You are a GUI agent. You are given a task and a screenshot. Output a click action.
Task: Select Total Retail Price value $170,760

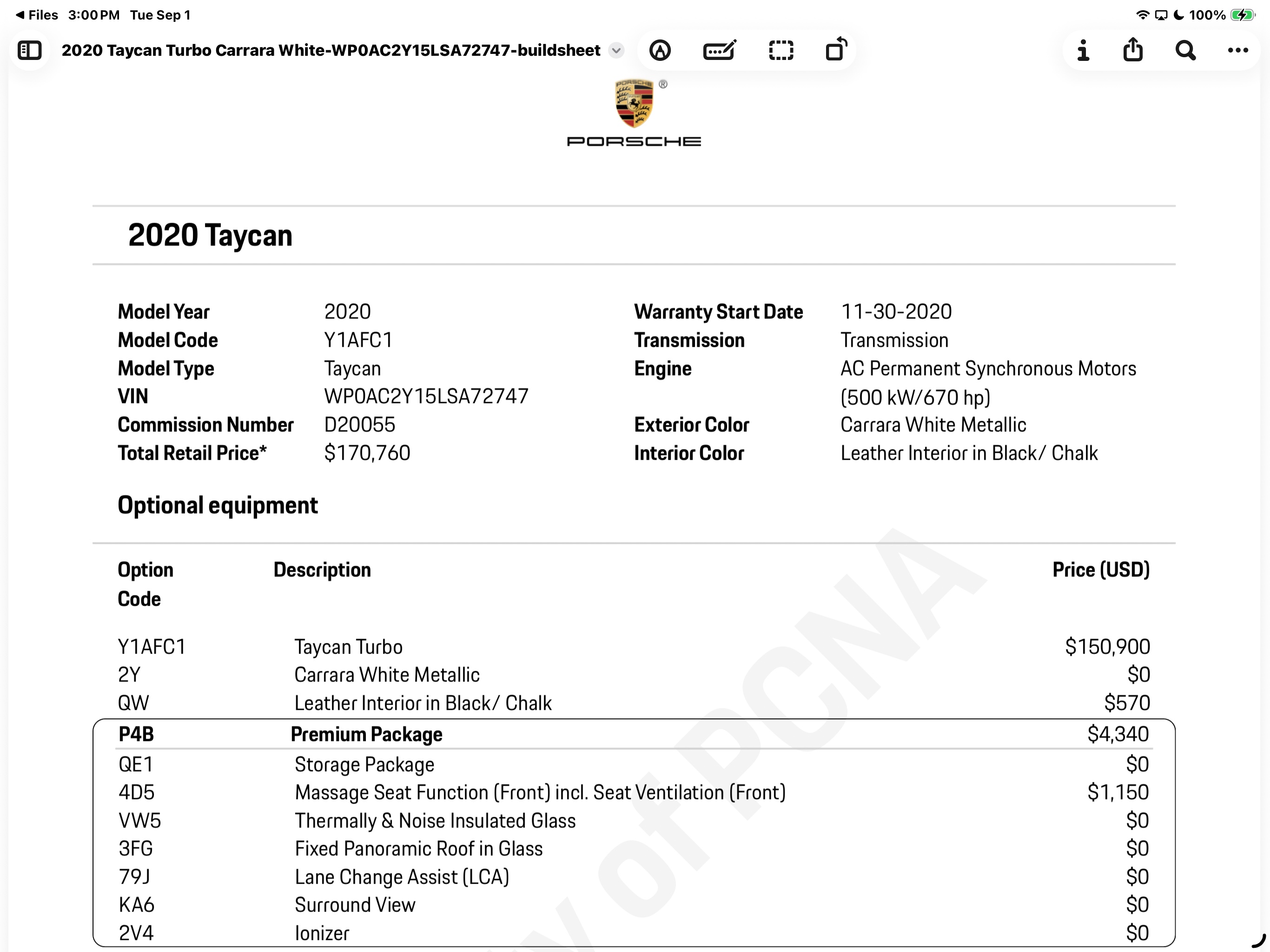[x=367, y=453]
